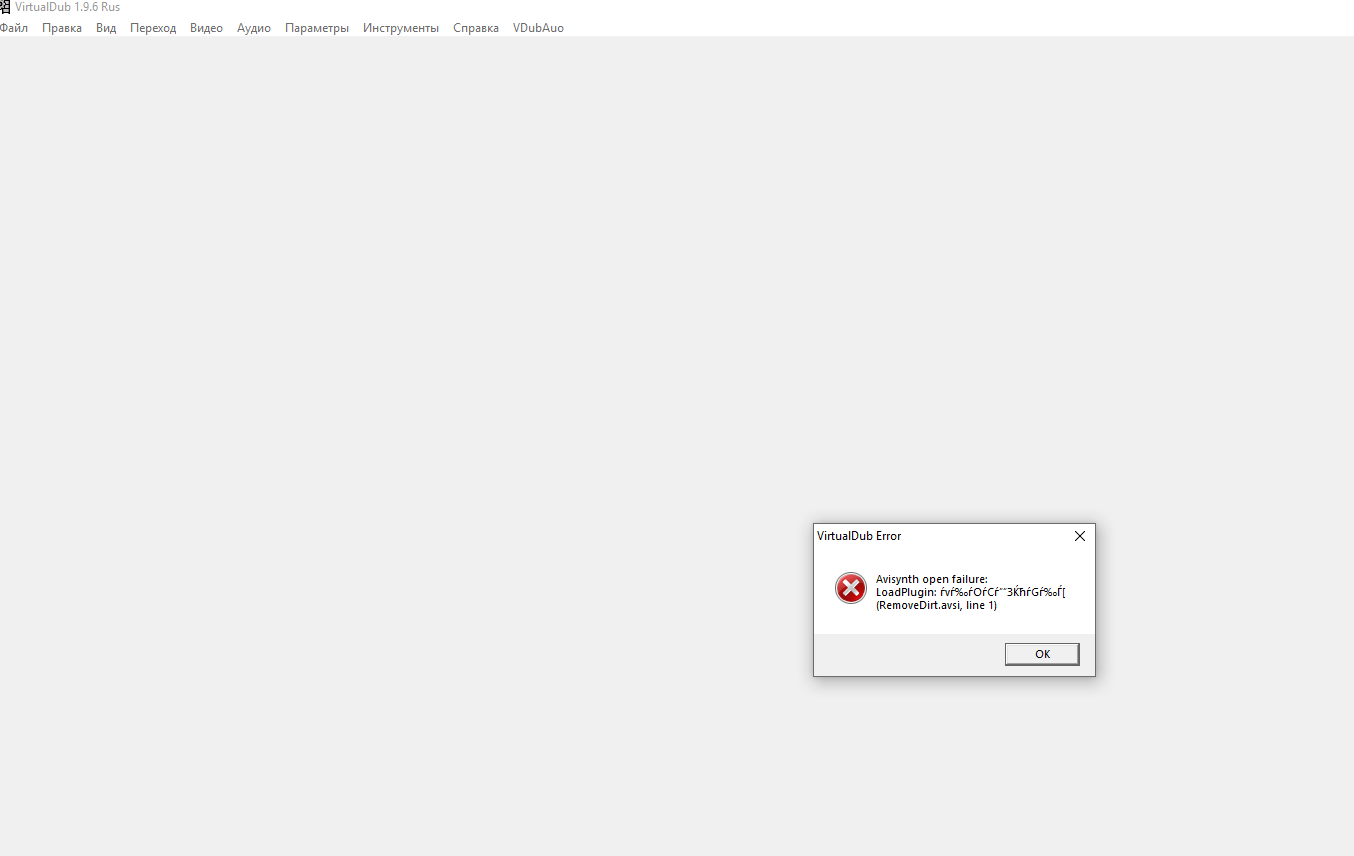Click the '(RemoveDirt.avsi, line 1)' text
Screen dimensions: 1354x856
(936, 605)
